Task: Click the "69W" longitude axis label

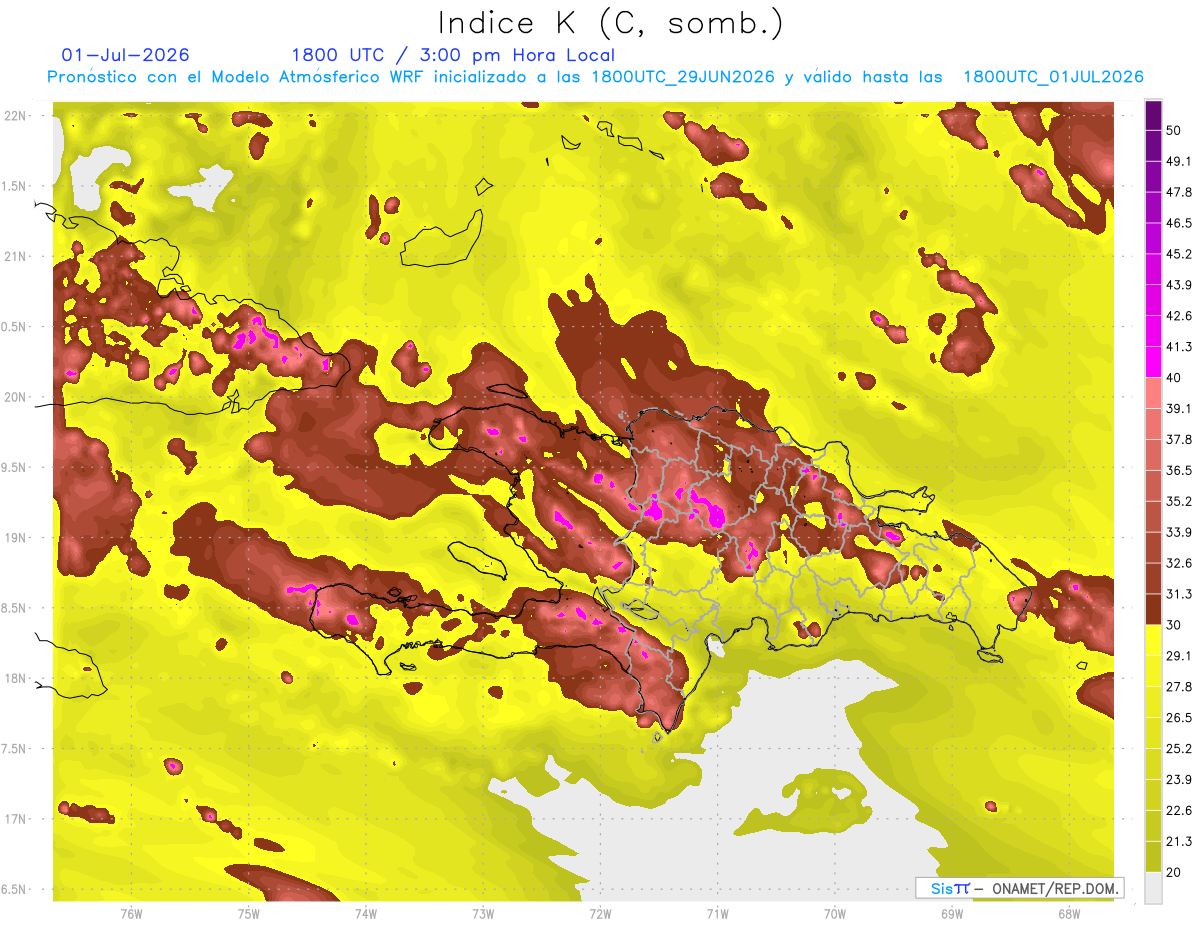Action: (x=951, y=913)
